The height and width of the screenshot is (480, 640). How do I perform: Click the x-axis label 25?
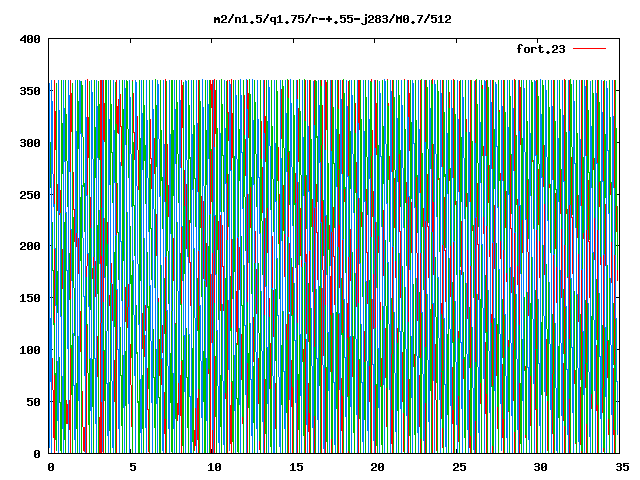tap(459, 467)
